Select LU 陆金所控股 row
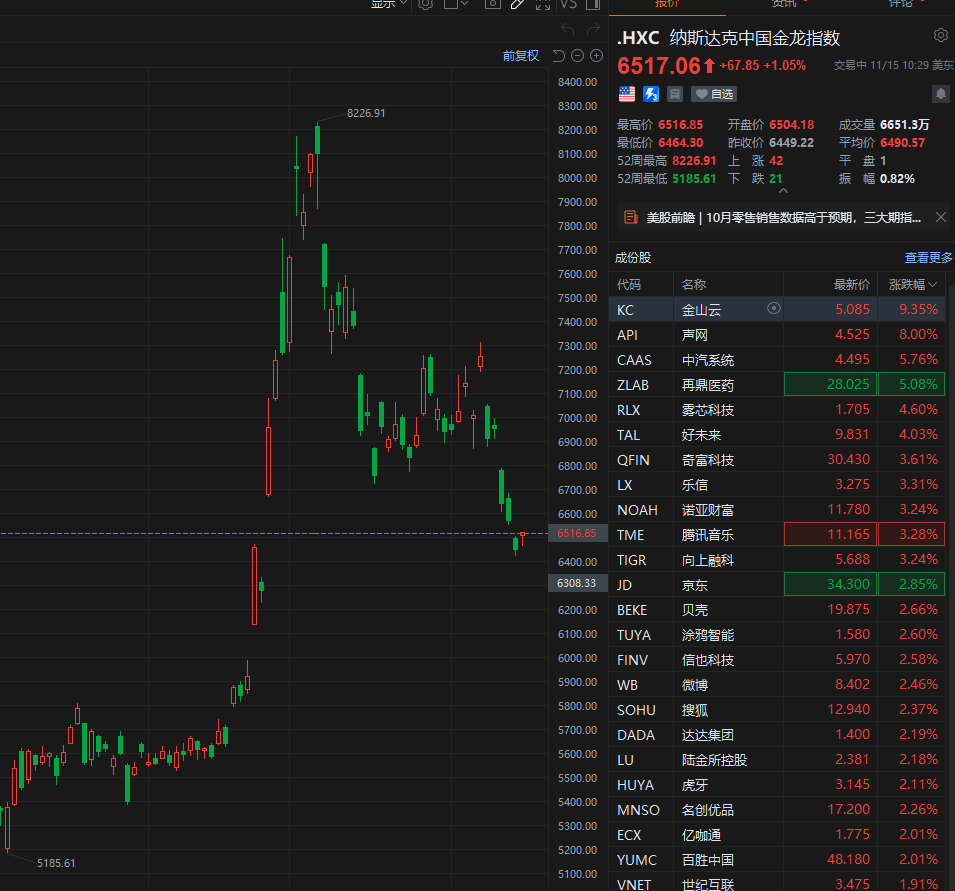955x891 pixels. tap(777, 759)
